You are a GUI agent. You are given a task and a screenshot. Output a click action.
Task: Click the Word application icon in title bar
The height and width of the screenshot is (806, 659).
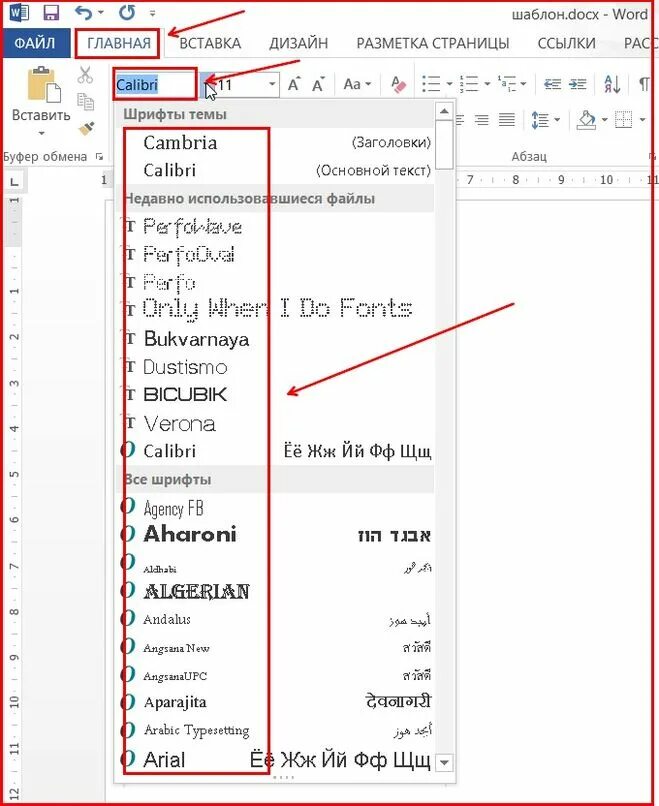tap(19, 12)
